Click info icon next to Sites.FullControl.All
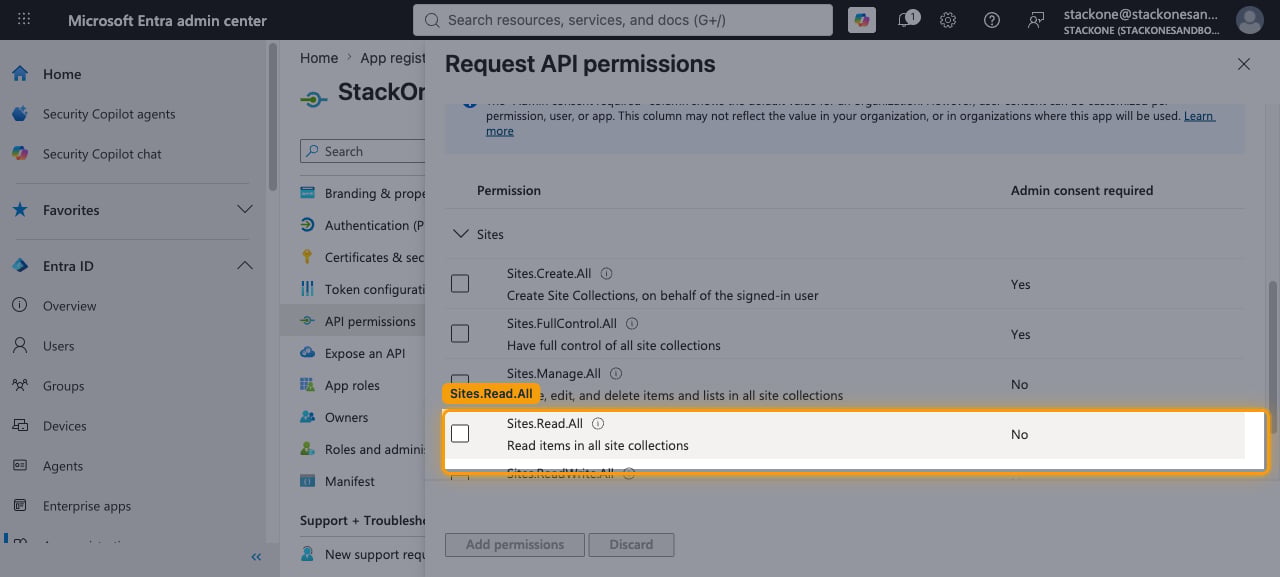 [x=632, y=323]
